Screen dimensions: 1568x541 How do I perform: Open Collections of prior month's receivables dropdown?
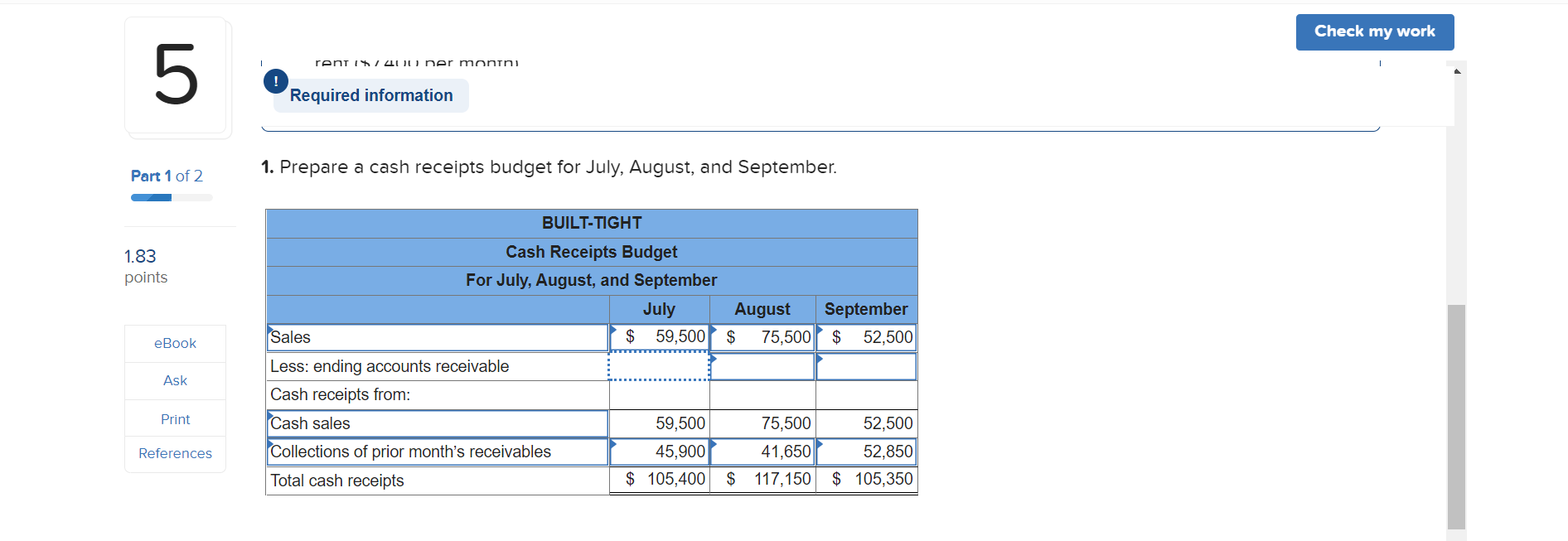coord(438,452)
